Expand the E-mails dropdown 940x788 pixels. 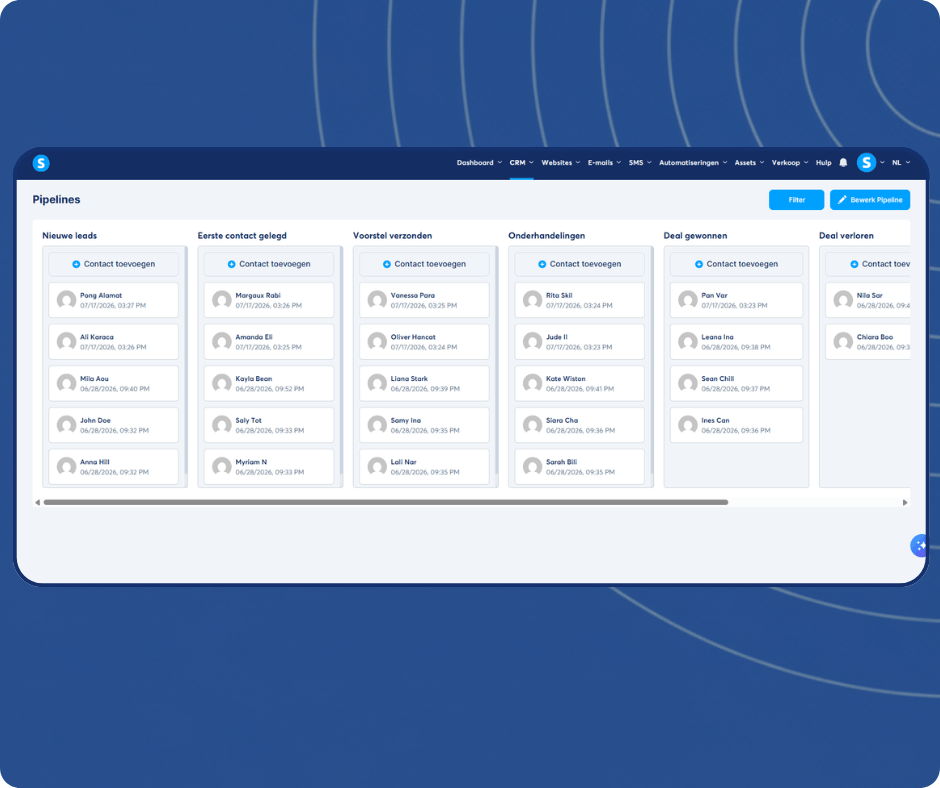[x=604, y=163]
